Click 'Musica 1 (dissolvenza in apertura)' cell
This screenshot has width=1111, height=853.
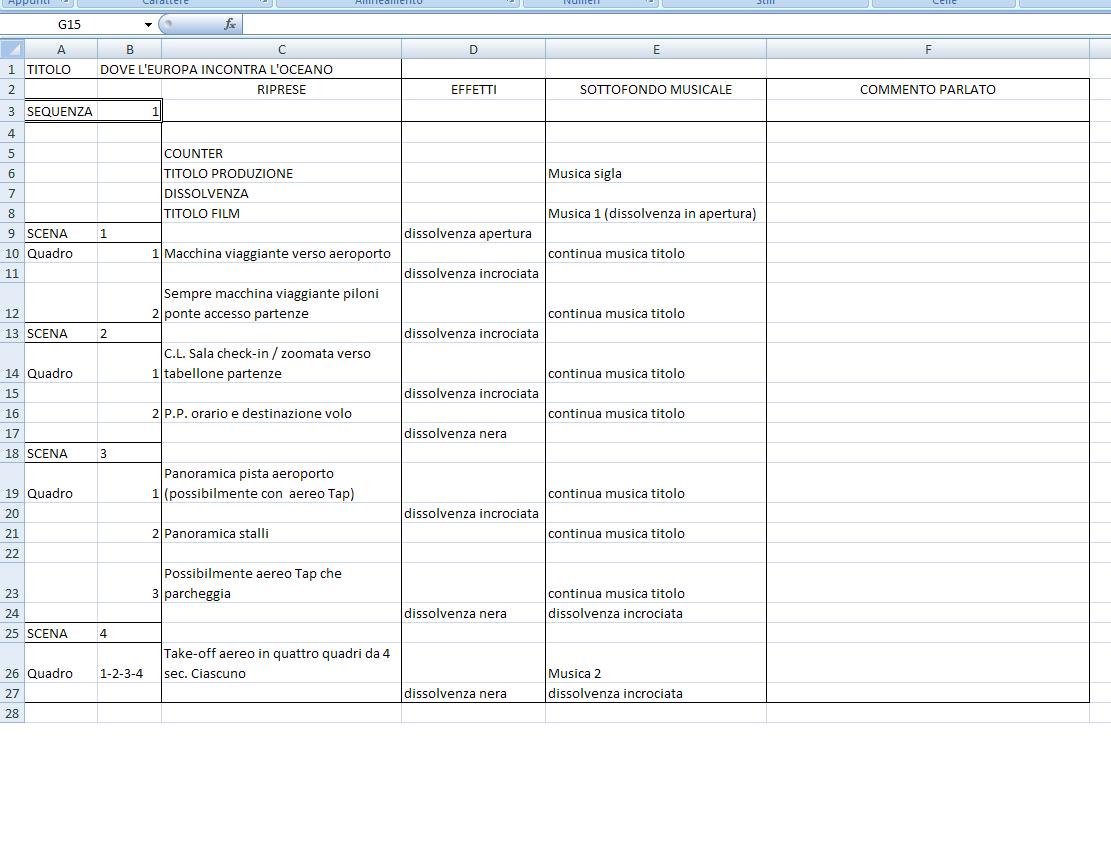coord(655,213)
